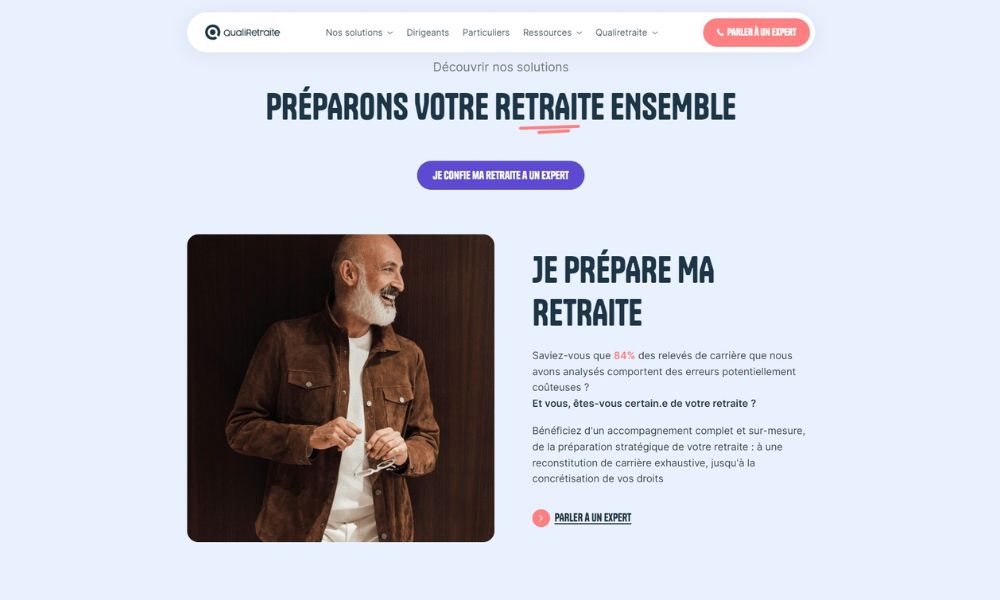This screenshot has height=600, width=1000.
Task: Click the Je prépare ma retraite heading
Action: click(623, 291)
